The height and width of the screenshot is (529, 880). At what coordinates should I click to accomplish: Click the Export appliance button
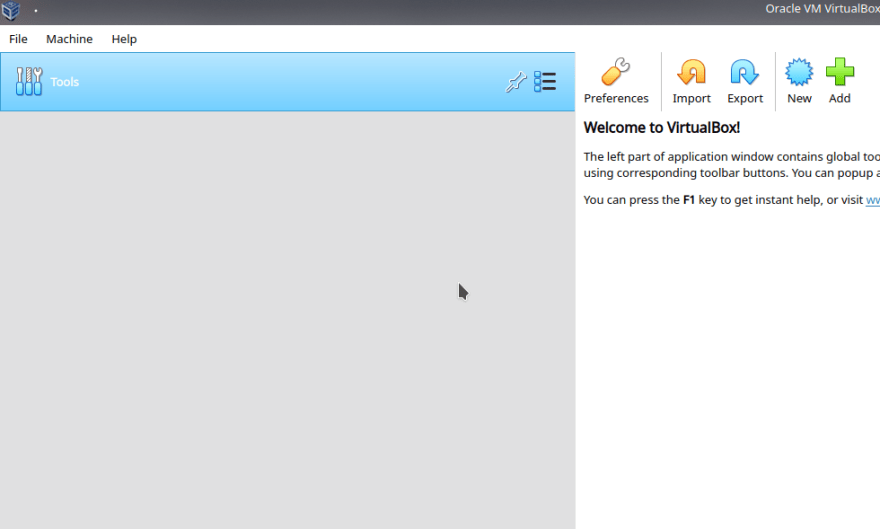[745, 81]
